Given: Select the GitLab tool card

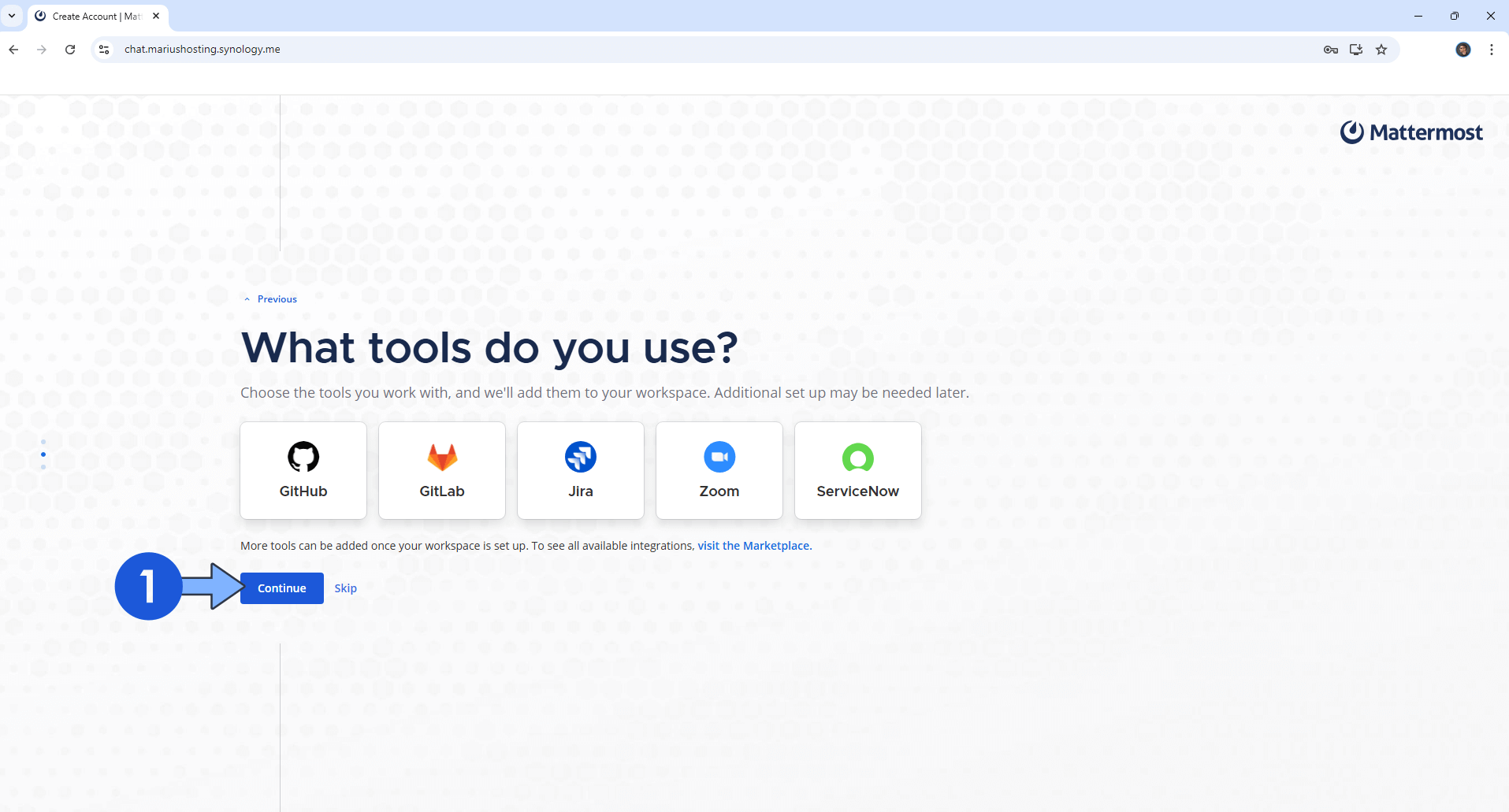Looking at the screenshot, I should tap(442, 470).
